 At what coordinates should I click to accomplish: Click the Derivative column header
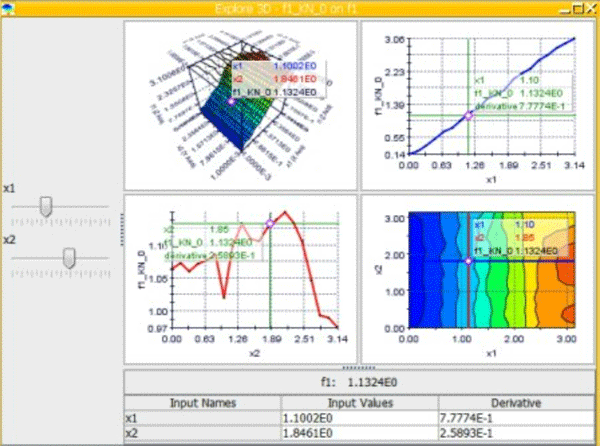[x=516, y=403]
